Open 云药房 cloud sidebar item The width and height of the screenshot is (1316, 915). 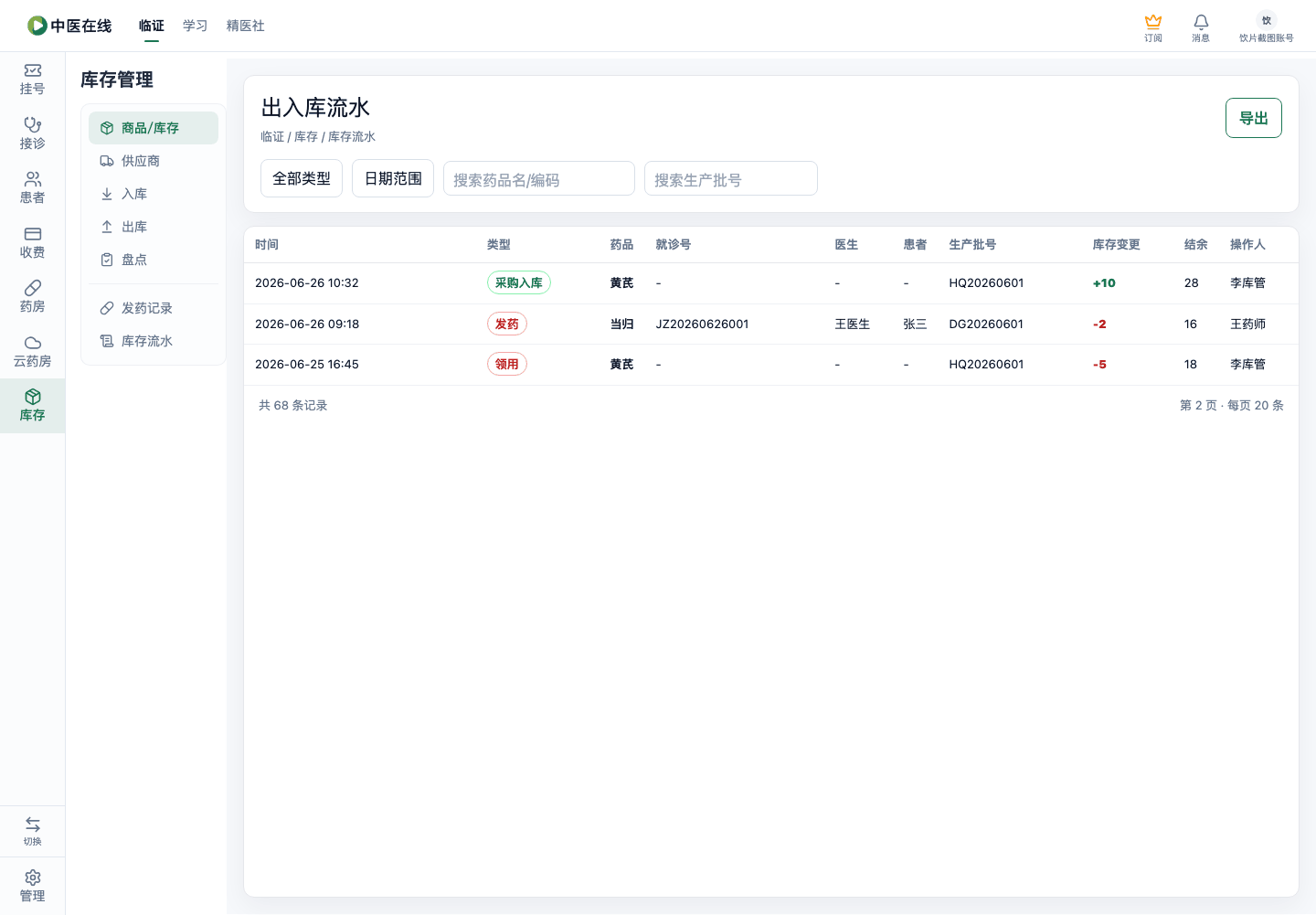click(33, 351)
